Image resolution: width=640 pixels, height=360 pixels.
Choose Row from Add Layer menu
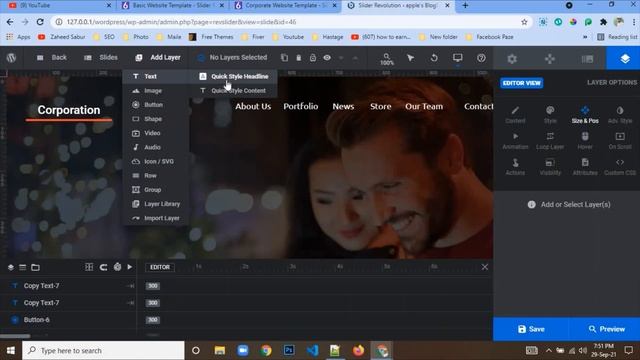[x=156, y=176]
